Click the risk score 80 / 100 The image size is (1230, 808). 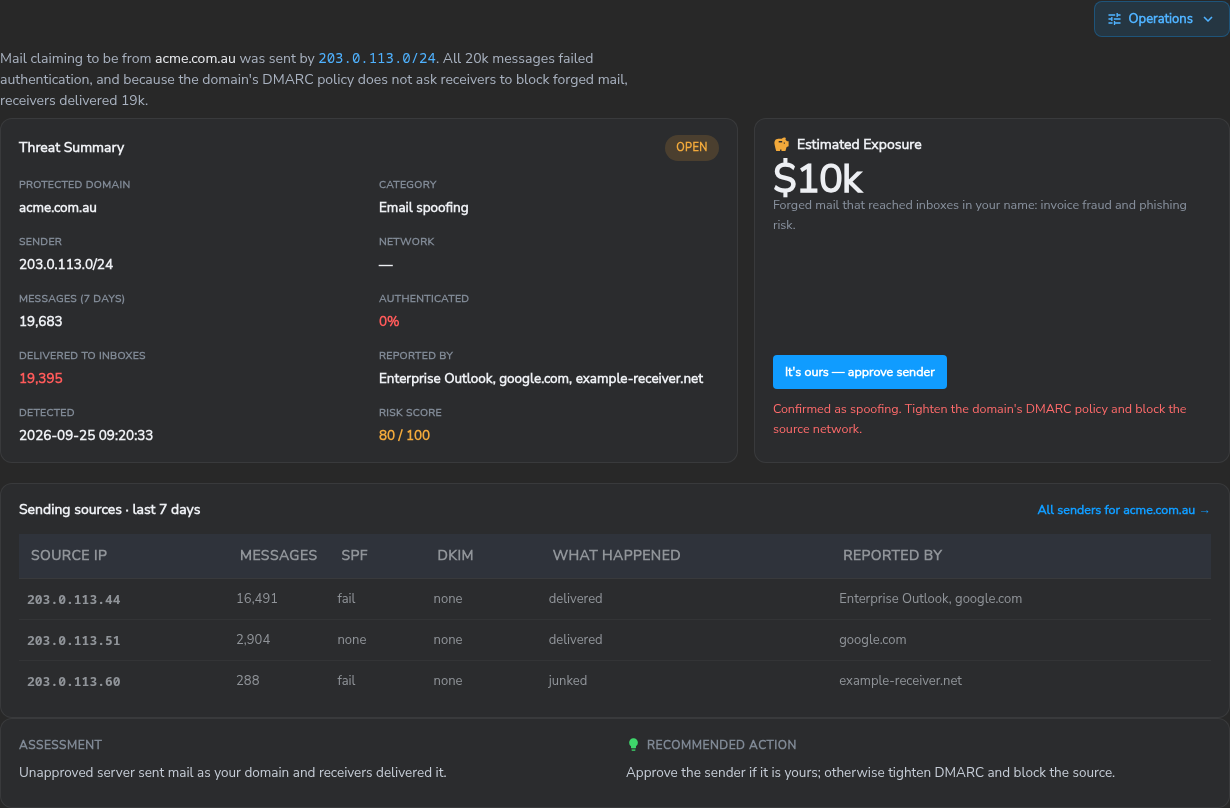[x=404, y=436]
